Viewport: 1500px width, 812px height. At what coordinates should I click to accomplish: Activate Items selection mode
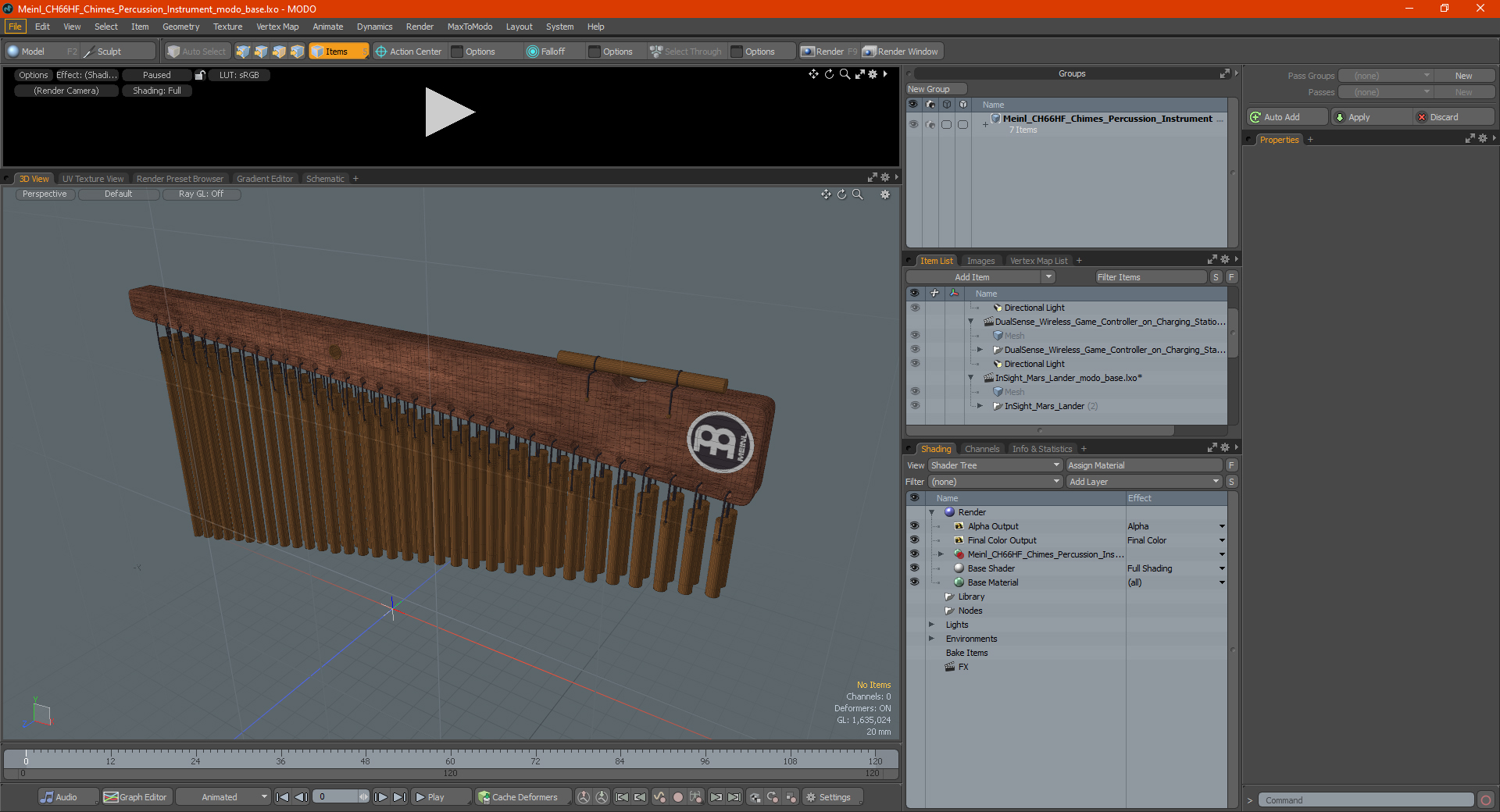[x=338, y=52]
